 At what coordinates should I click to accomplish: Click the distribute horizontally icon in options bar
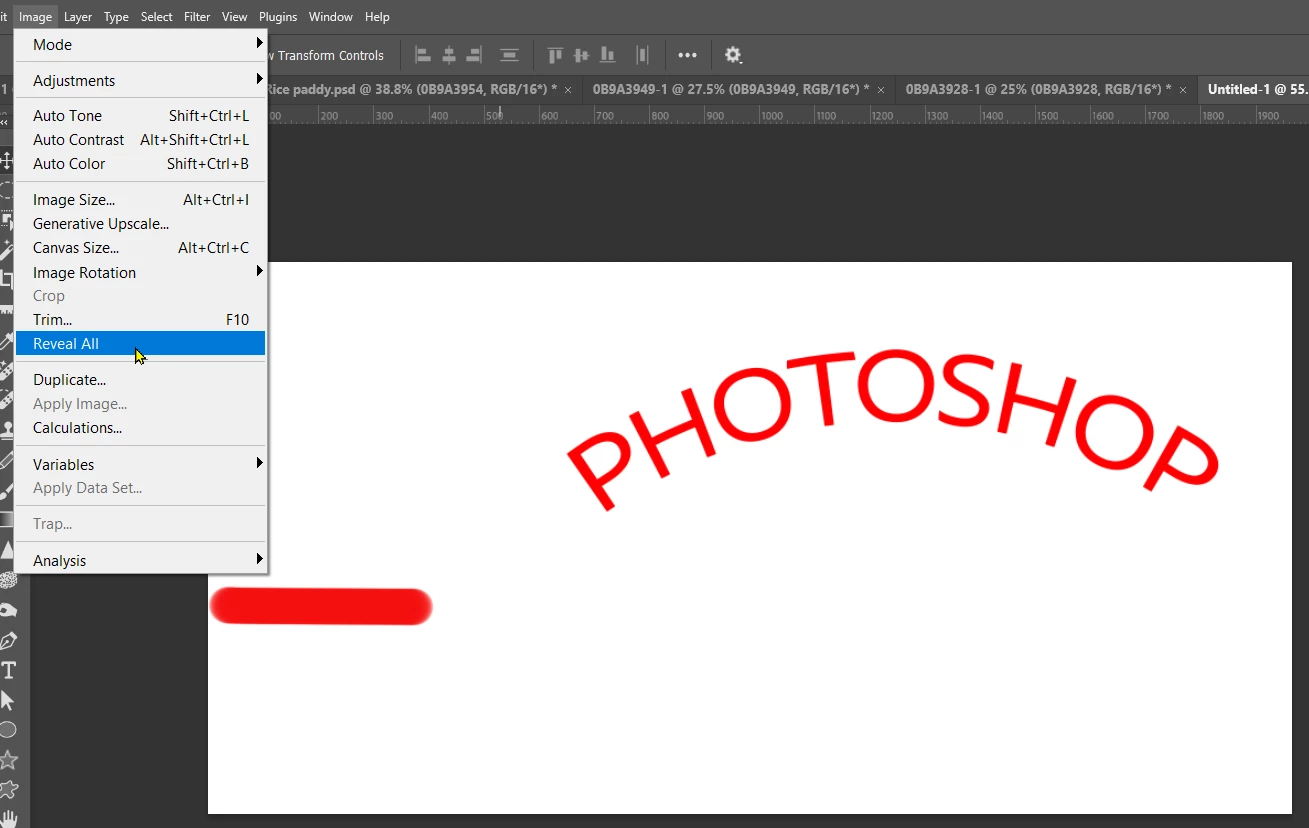click(643, 55)
